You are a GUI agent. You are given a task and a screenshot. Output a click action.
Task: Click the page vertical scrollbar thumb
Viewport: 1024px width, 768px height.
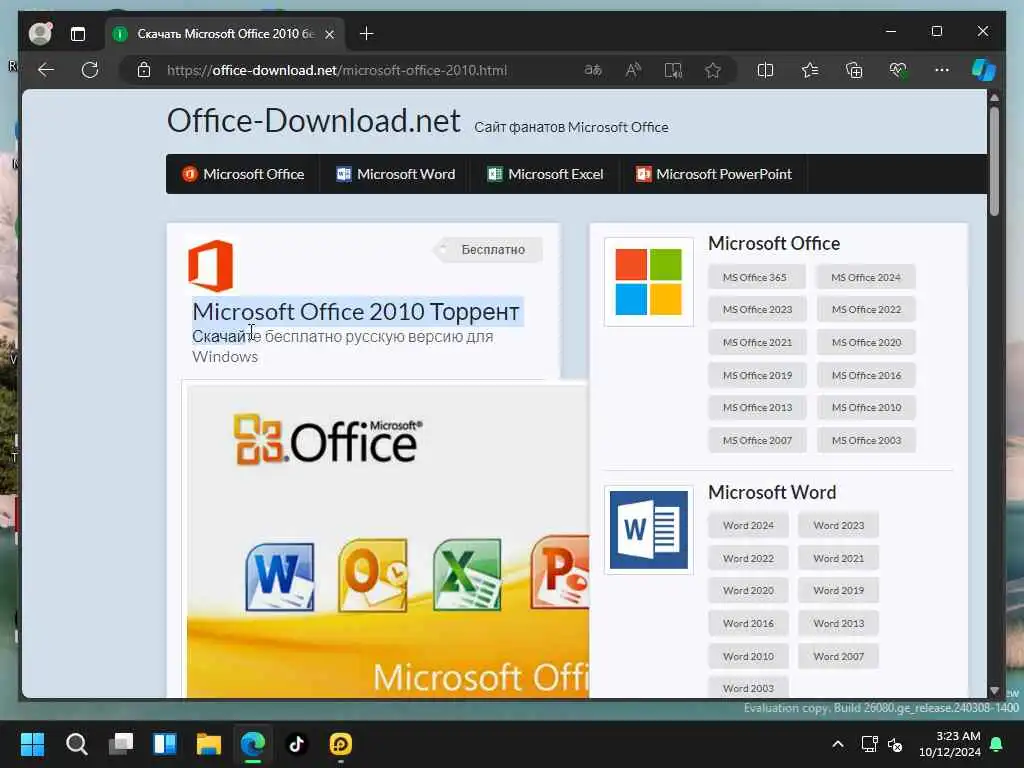tap(994, 160)
